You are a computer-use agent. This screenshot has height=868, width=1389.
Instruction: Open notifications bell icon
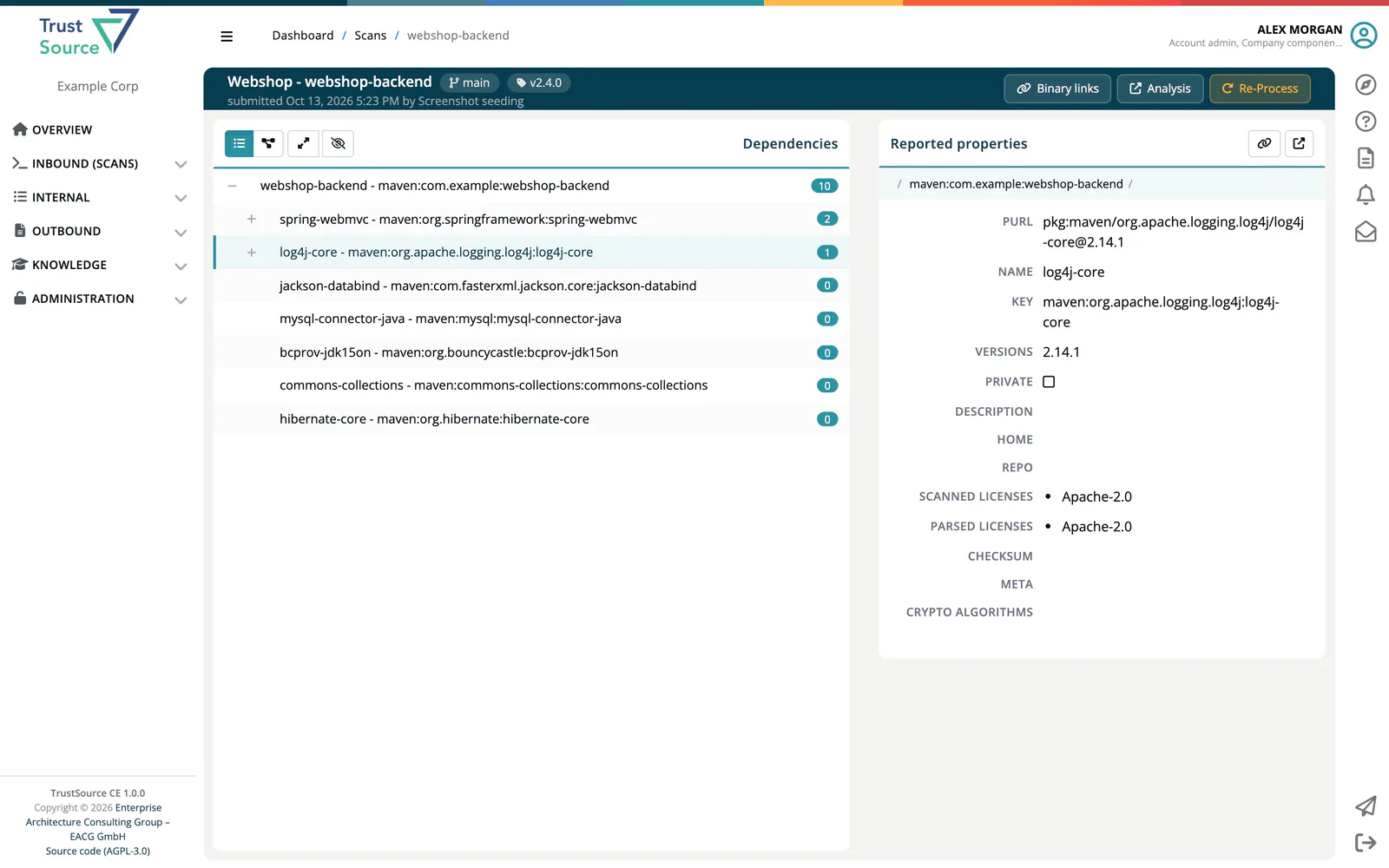(1366, 194)
